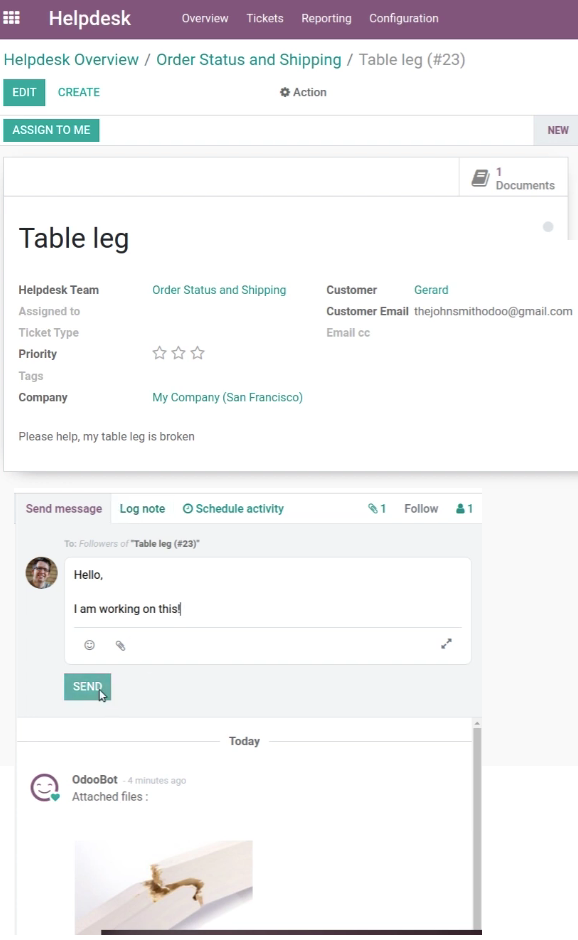Set priority to three stars

197,353
